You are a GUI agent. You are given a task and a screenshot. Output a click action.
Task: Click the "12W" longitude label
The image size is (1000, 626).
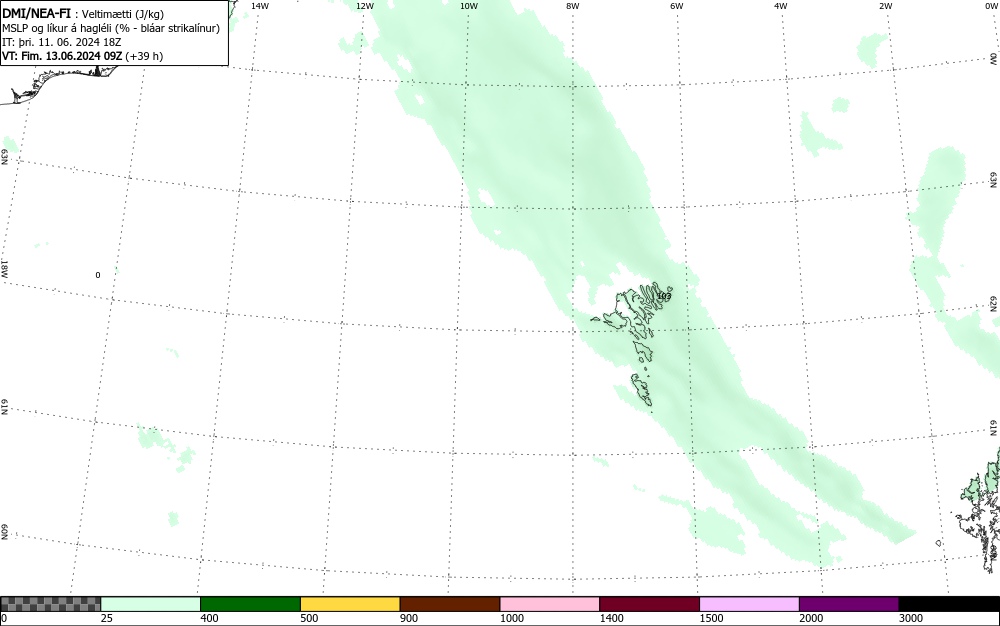coord(364,6)
